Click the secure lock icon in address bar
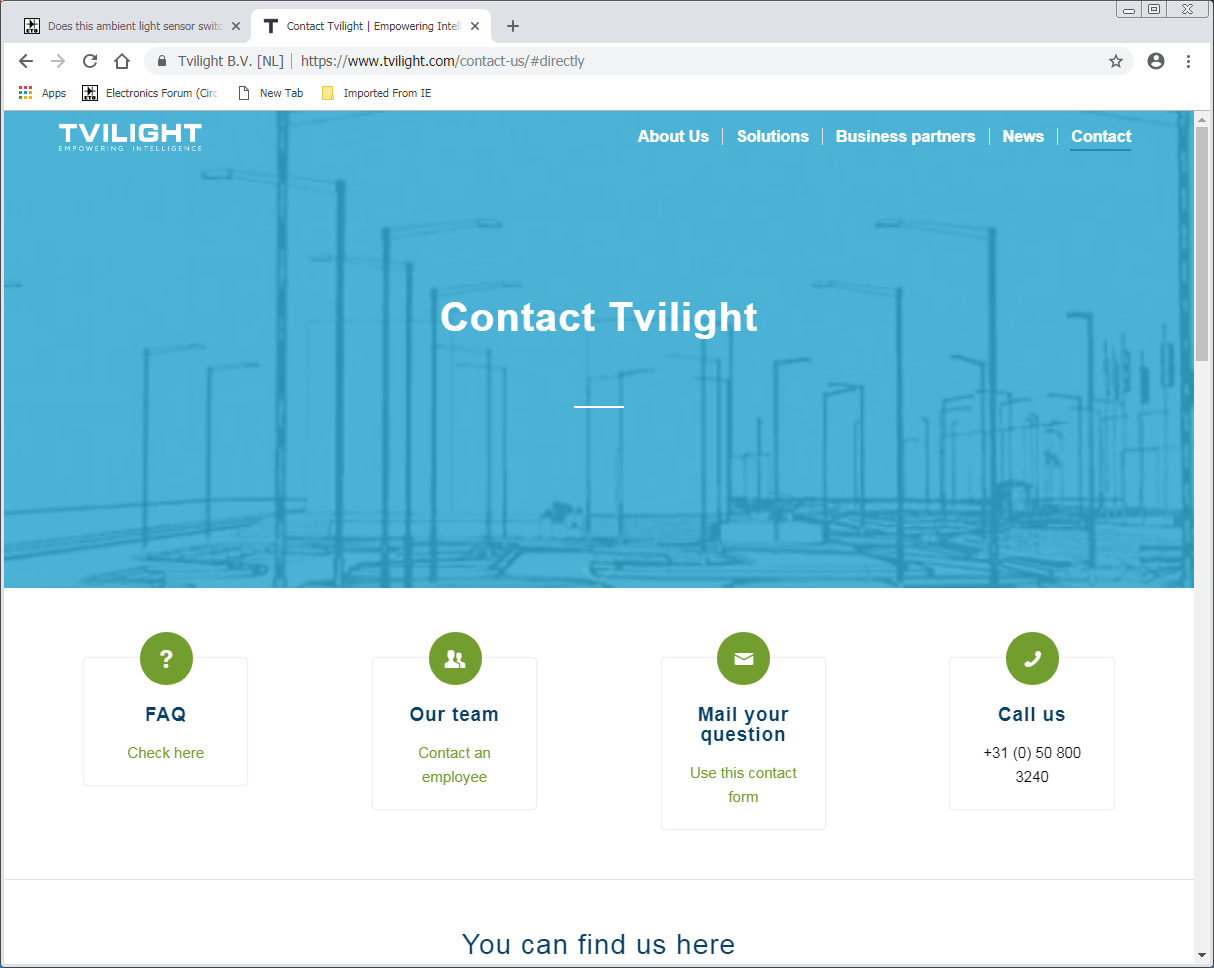 (162, 61)
